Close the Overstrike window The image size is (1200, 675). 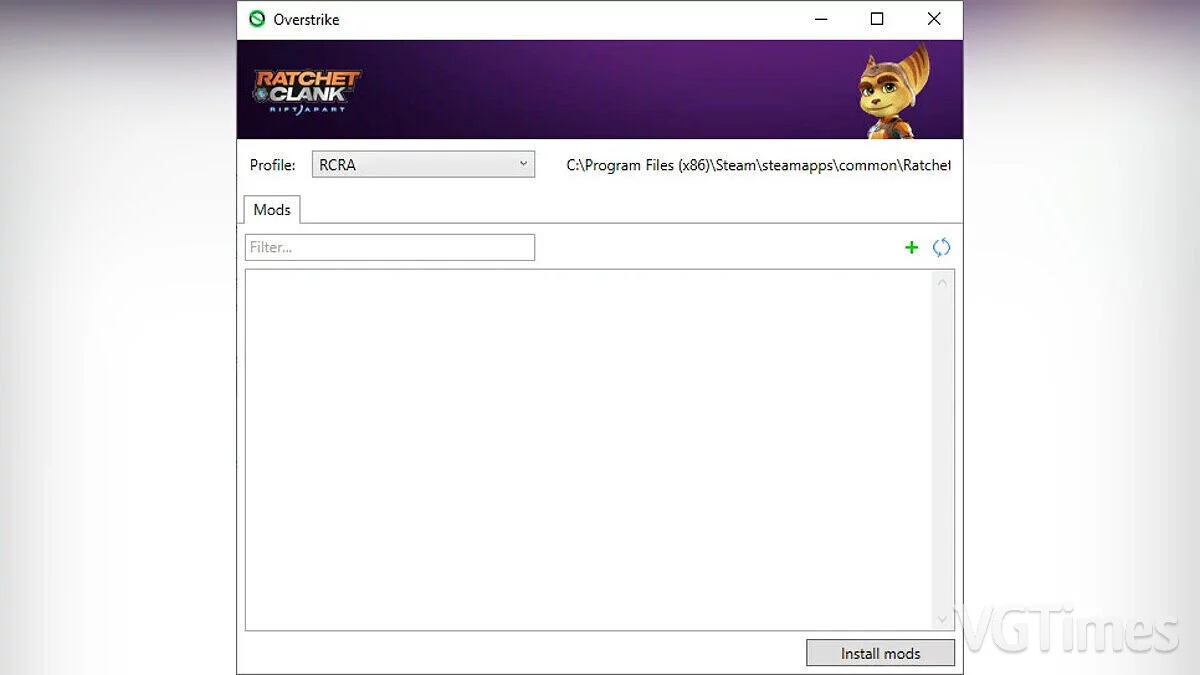[934, 19]
